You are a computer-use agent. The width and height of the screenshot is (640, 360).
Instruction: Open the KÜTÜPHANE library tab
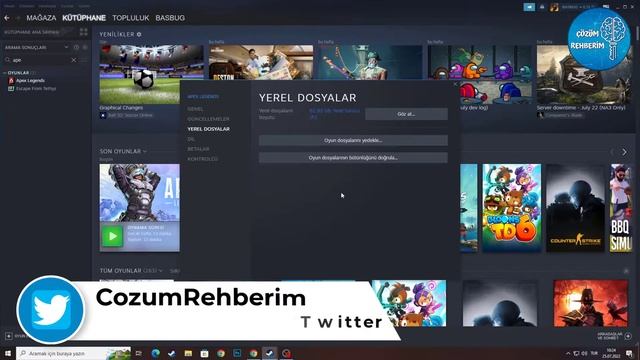84,18
